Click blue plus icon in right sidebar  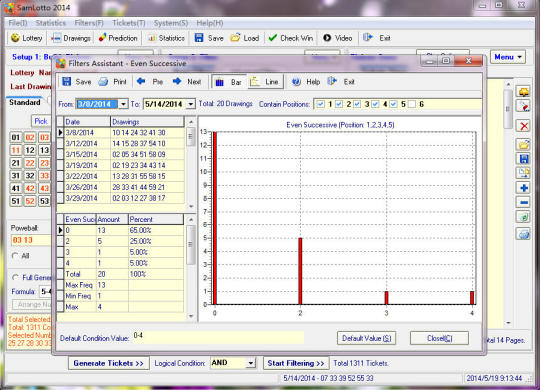523,188
